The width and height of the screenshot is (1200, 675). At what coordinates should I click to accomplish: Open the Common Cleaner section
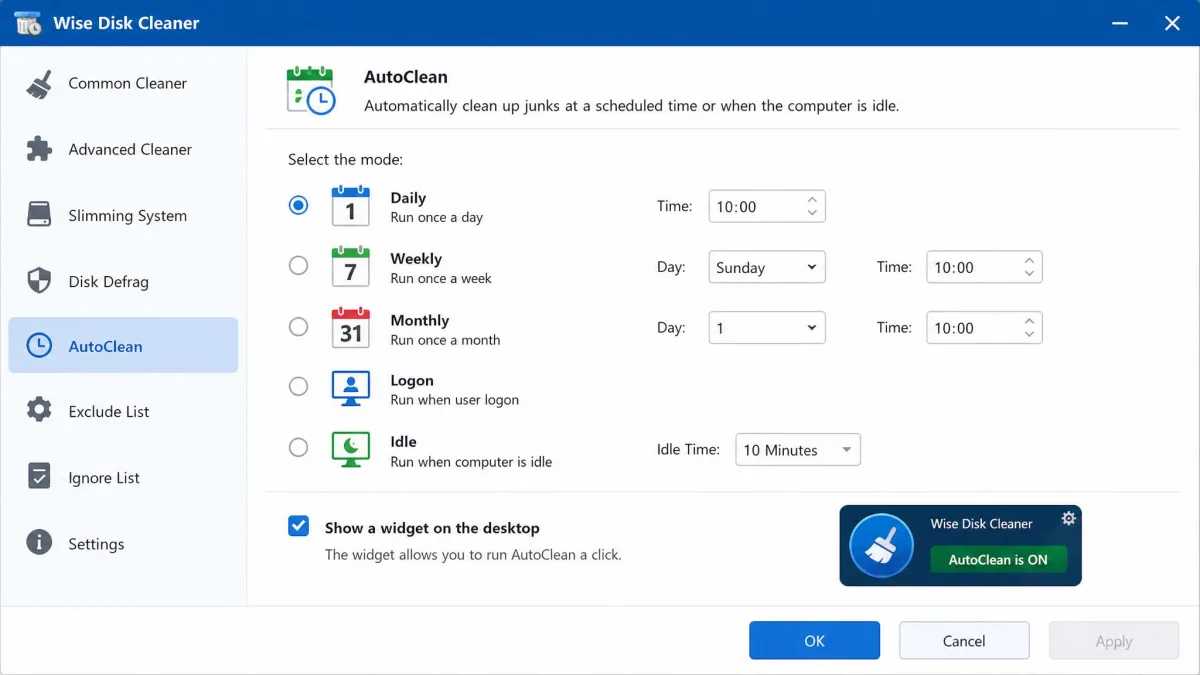pyautogui.click(x=123, y=84)
